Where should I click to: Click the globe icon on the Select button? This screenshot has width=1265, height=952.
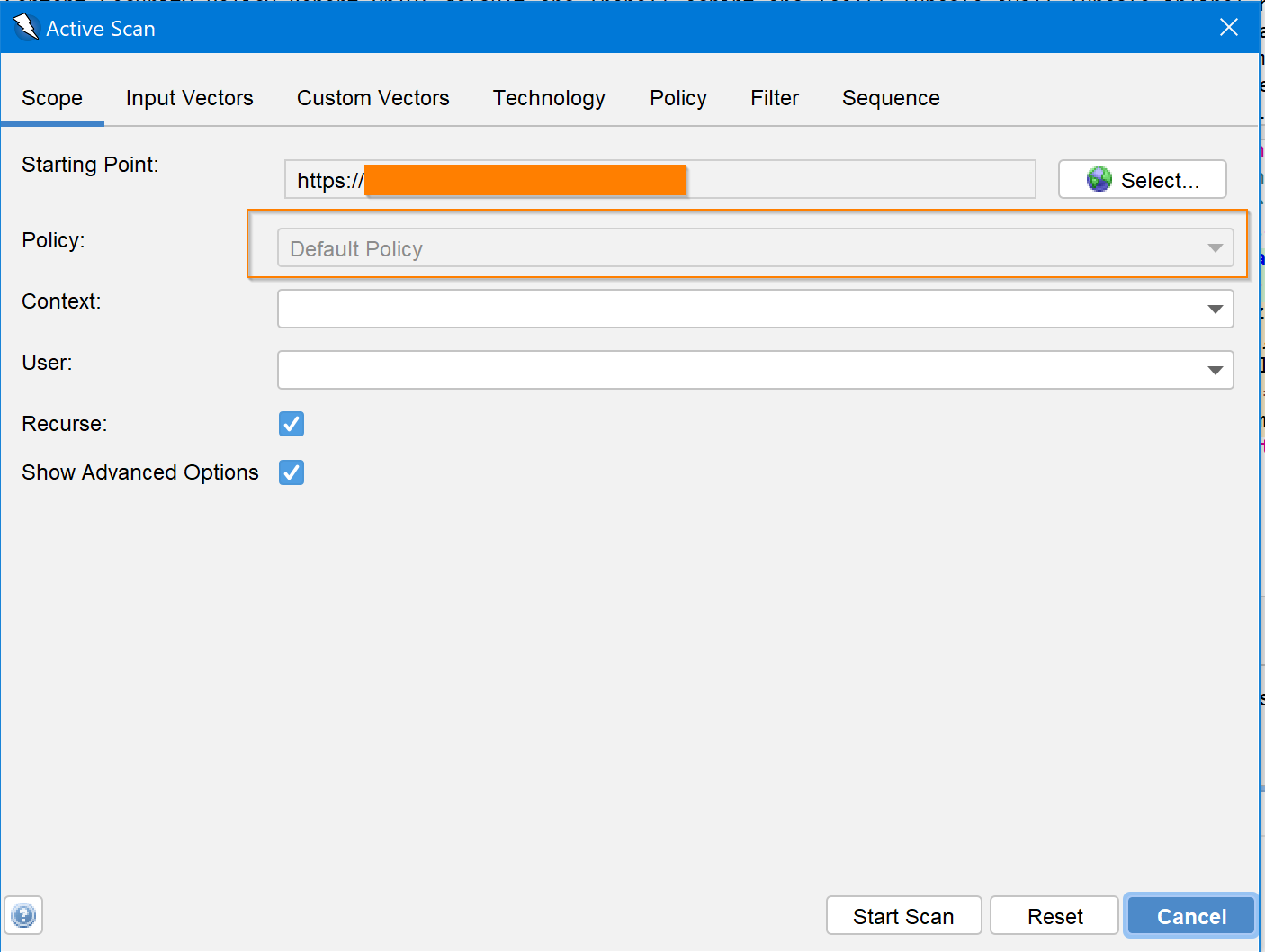click(x=1099, y=179)
